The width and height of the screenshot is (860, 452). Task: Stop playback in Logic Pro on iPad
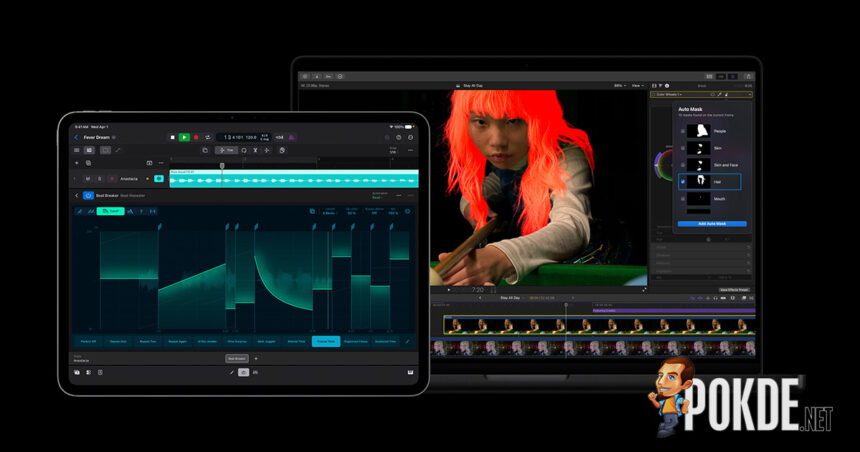click(173, 137)
